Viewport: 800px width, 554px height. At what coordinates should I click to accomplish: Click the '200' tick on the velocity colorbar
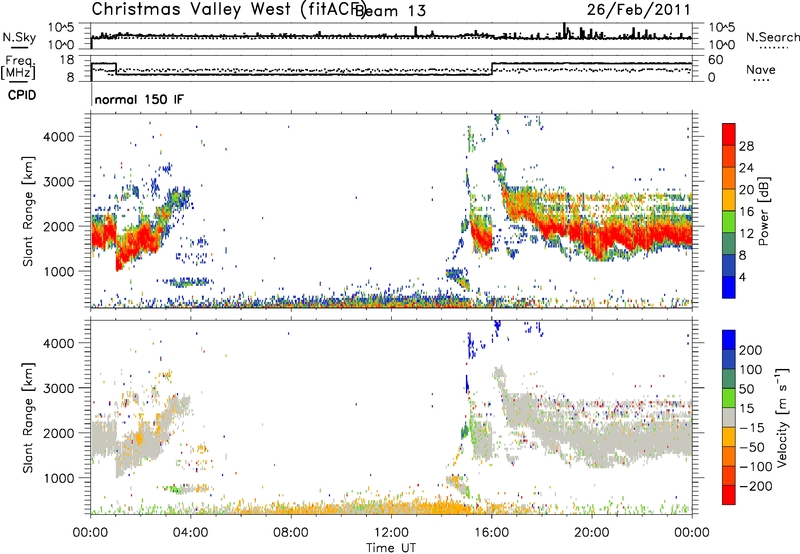[751, 350]
